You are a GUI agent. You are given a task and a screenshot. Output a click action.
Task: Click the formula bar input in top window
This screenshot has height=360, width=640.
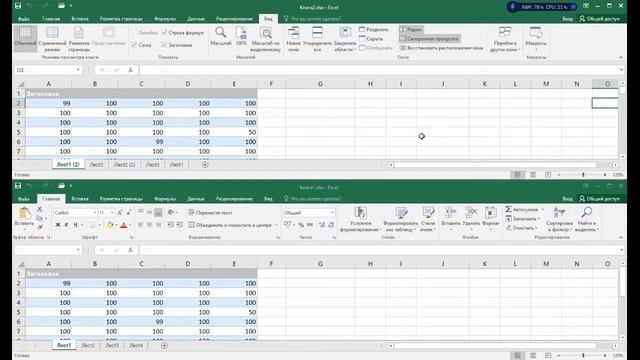coord(380,70)
